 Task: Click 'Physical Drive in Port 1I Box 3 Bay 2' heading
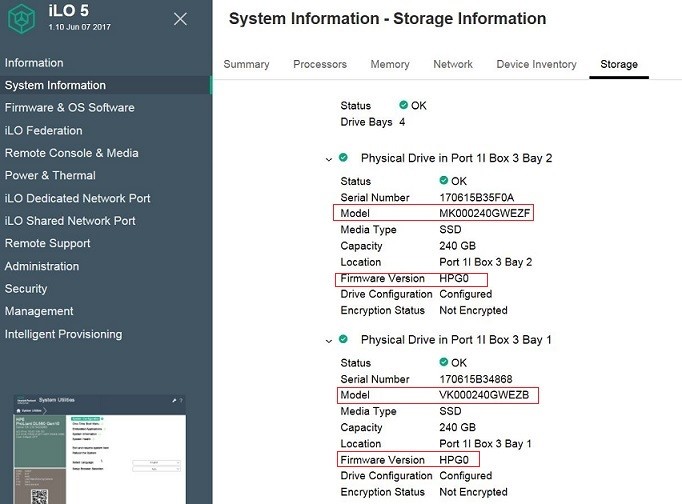click(456, 158)
